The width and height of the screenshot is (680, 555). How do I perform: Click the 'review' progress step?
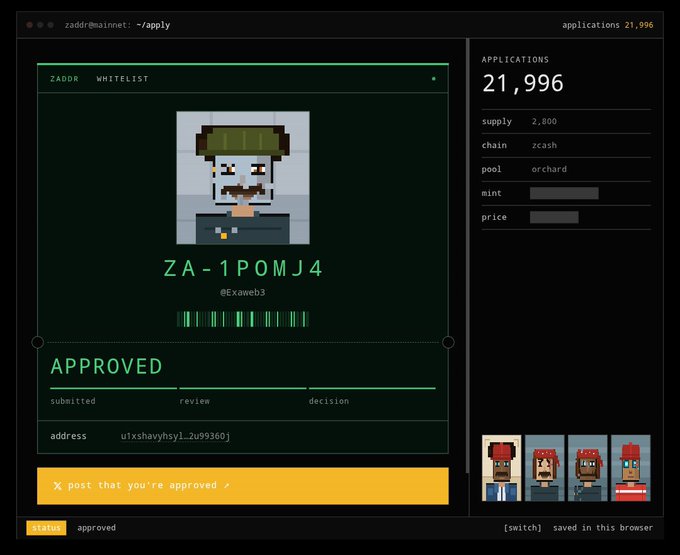[194, 401]
